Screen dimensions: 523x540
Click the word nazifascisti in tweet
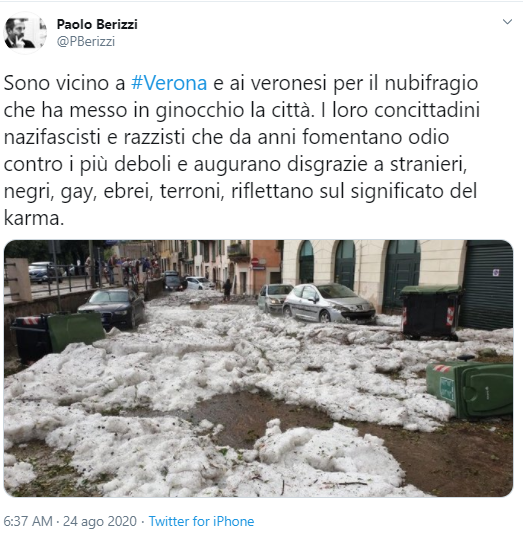coord(52,137)
